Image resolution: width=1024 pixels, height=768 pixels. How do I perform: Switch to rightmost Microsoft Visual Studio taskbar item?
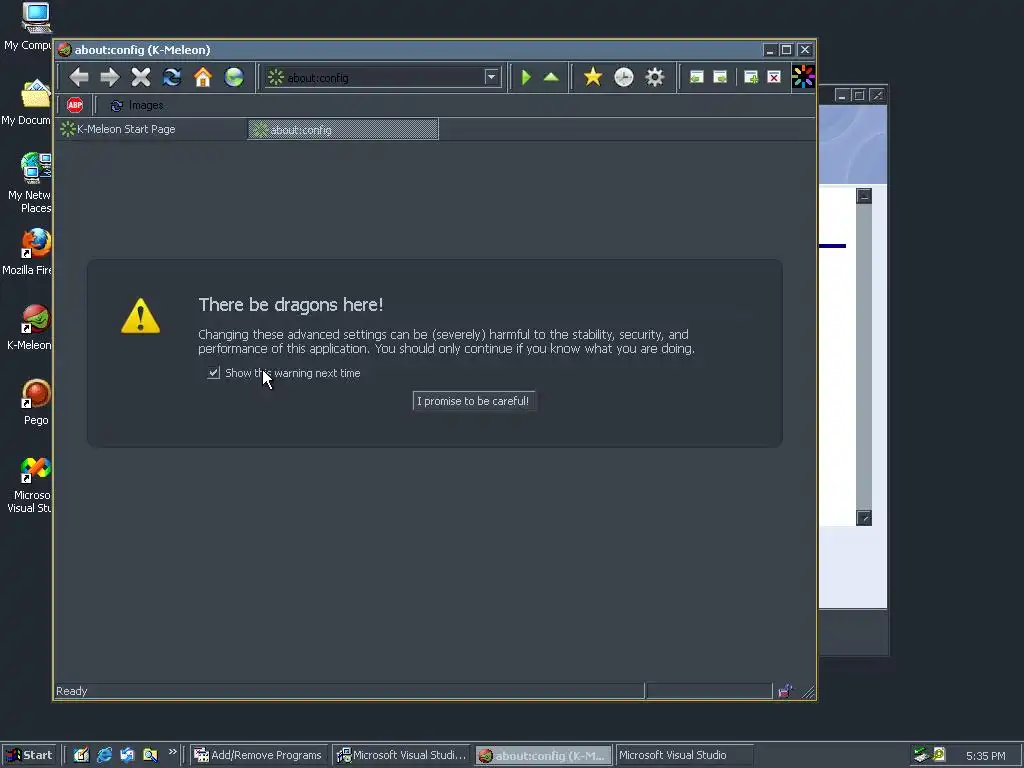(684, 755)
